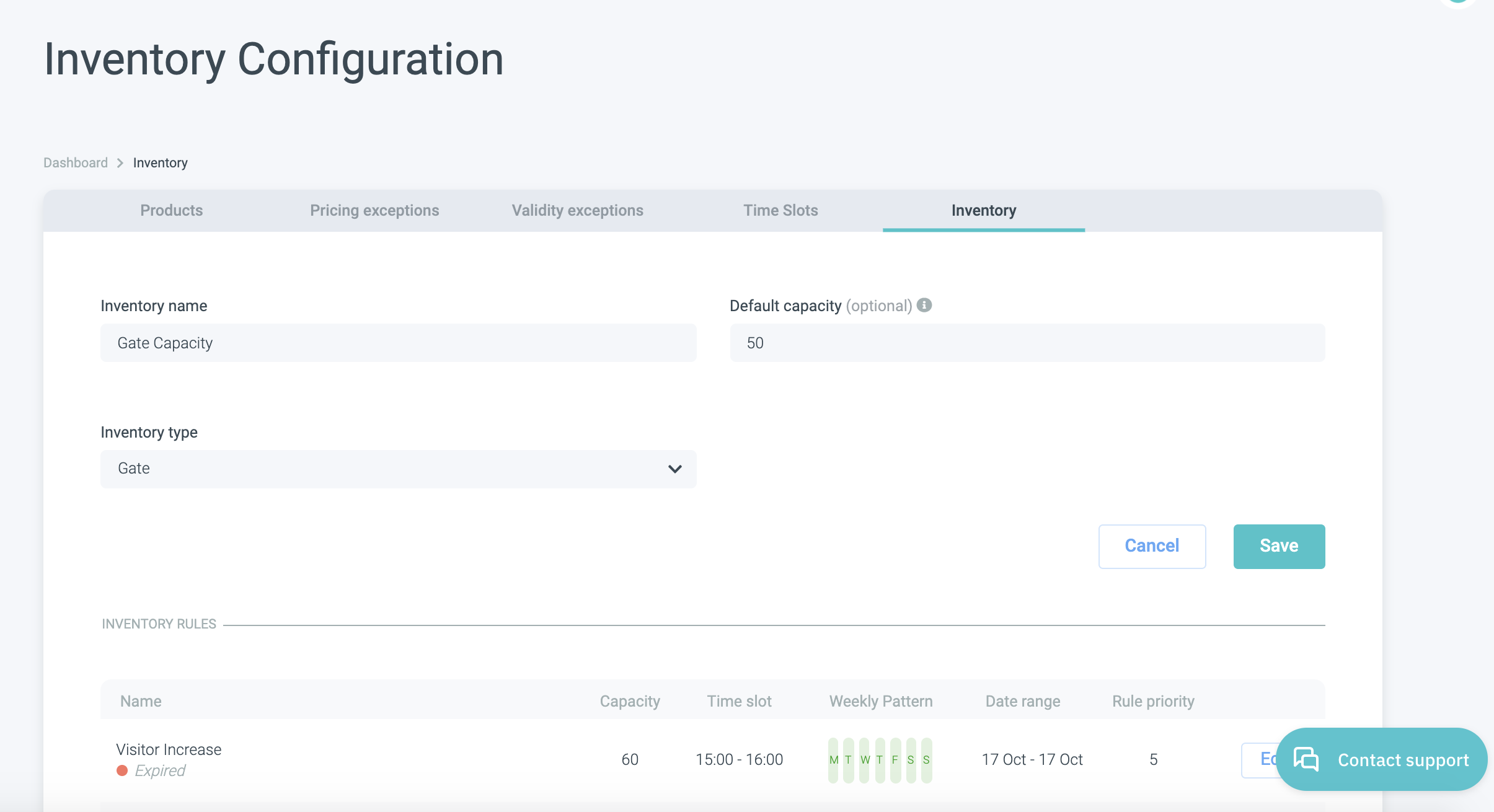Click the Friday pill in Weekly Pattern
Screen dimensions: 1494x812
coord(895,760)
